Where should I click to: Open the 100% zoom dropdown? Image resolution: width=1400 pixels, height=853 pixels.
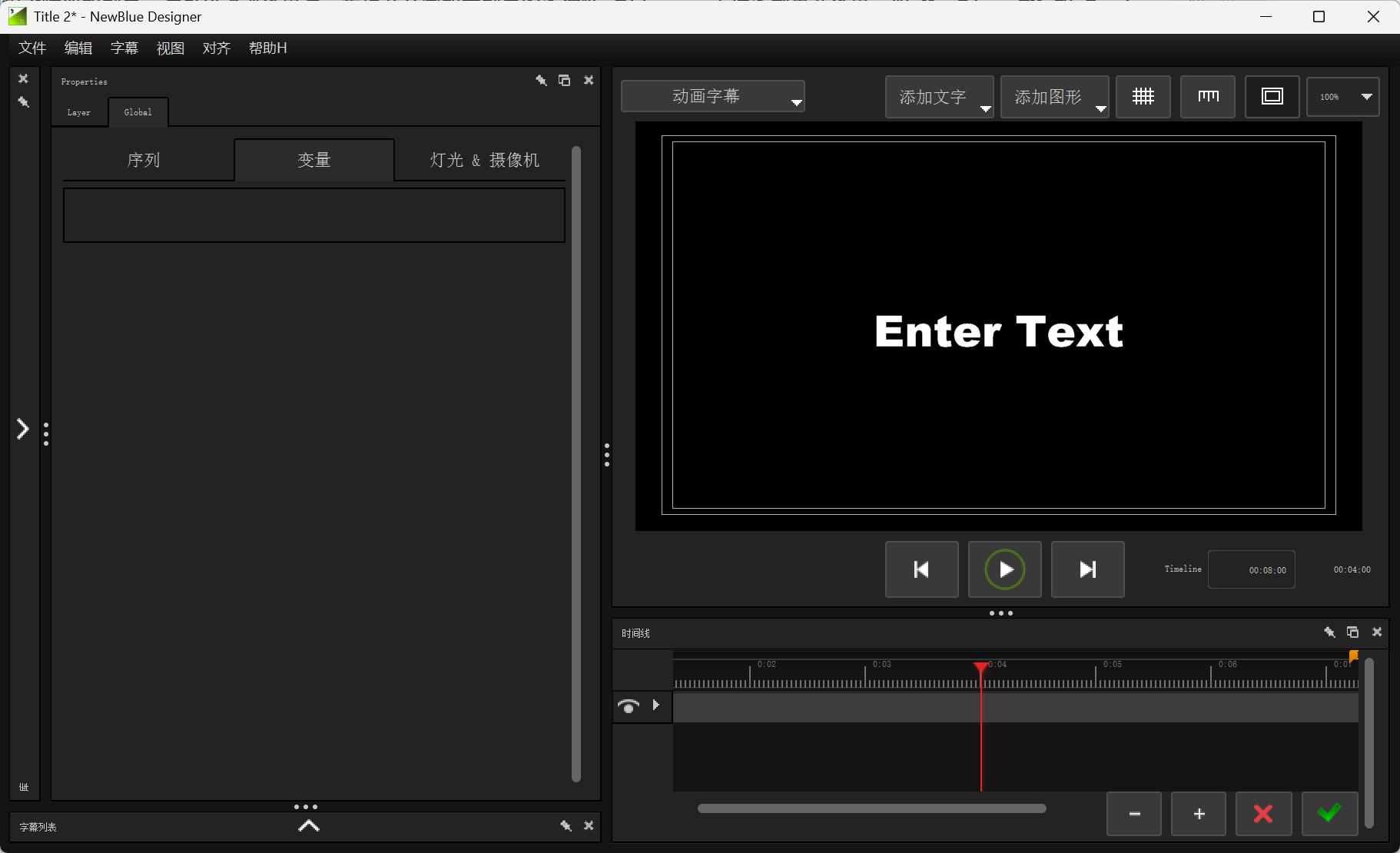(1343, 97)
